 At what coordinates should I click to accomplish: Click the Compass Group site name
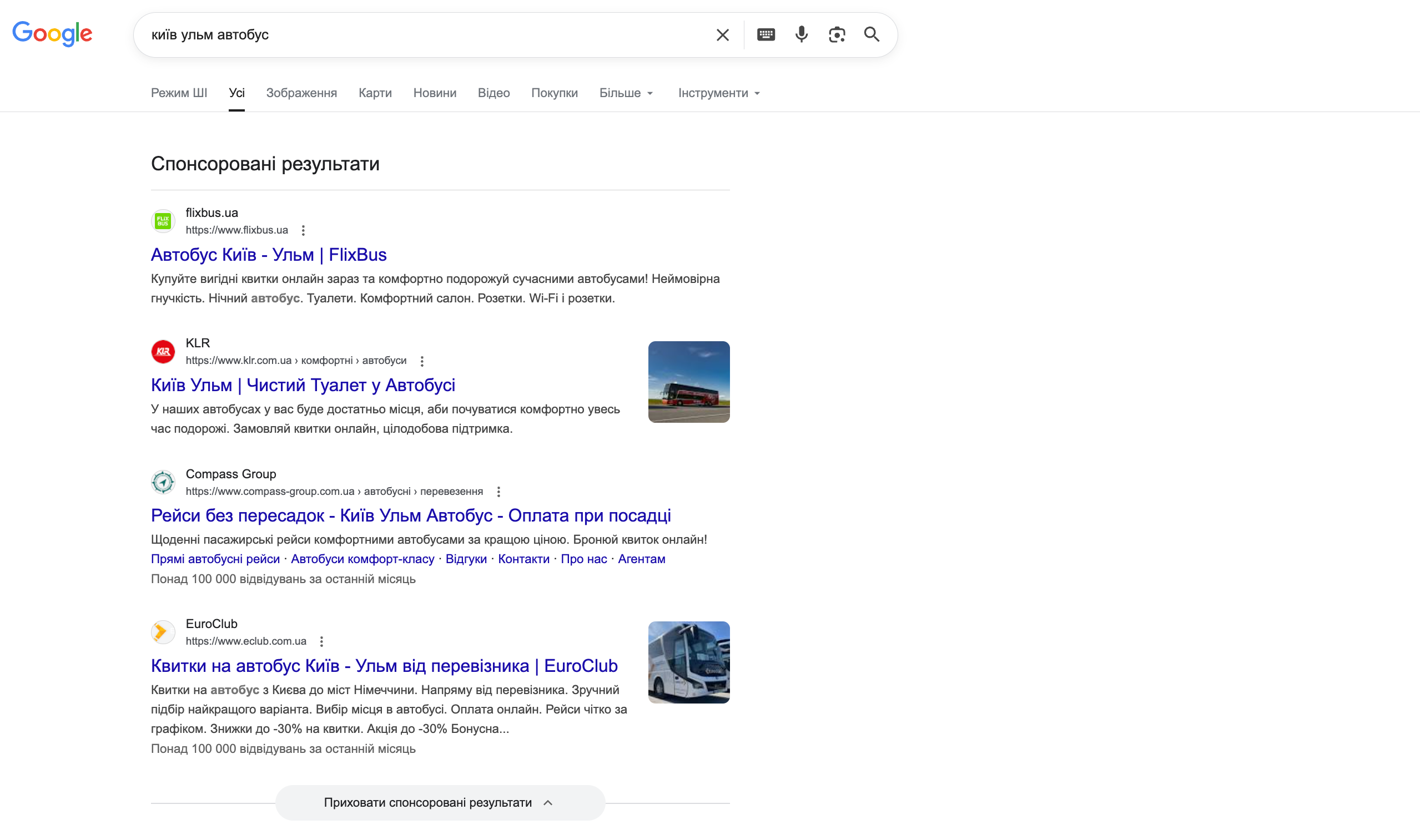click(231, 474)
